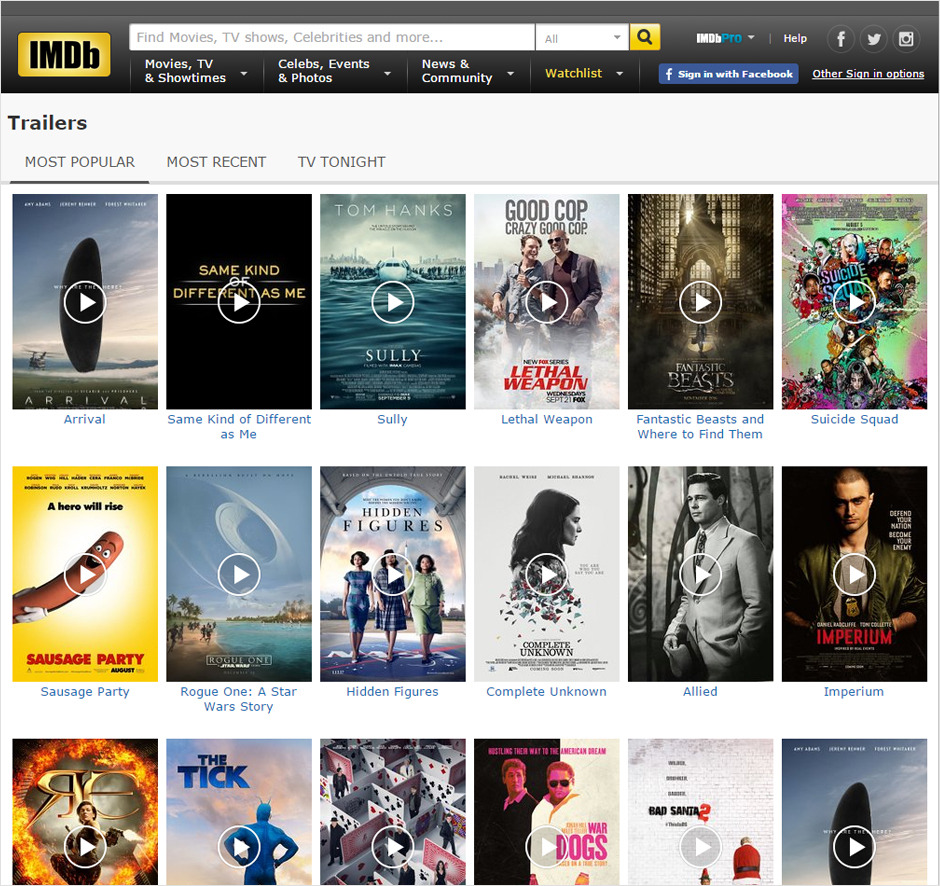Screen dimensions: 940x886
Task: Open the IMDbPro dropdown
Action: [x=725, y=38]
